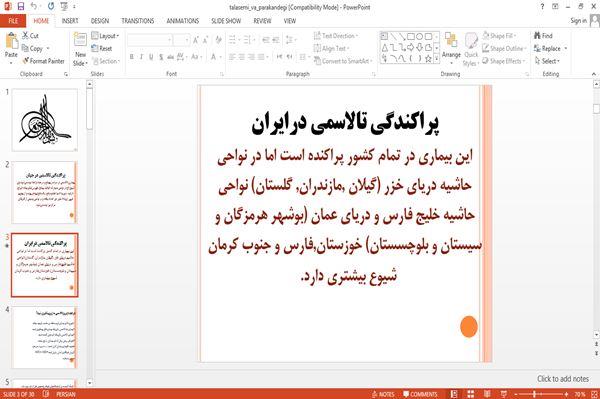Open Quick Styles gallery
This screenshot has height=399, width=600.
click(471, 50)
